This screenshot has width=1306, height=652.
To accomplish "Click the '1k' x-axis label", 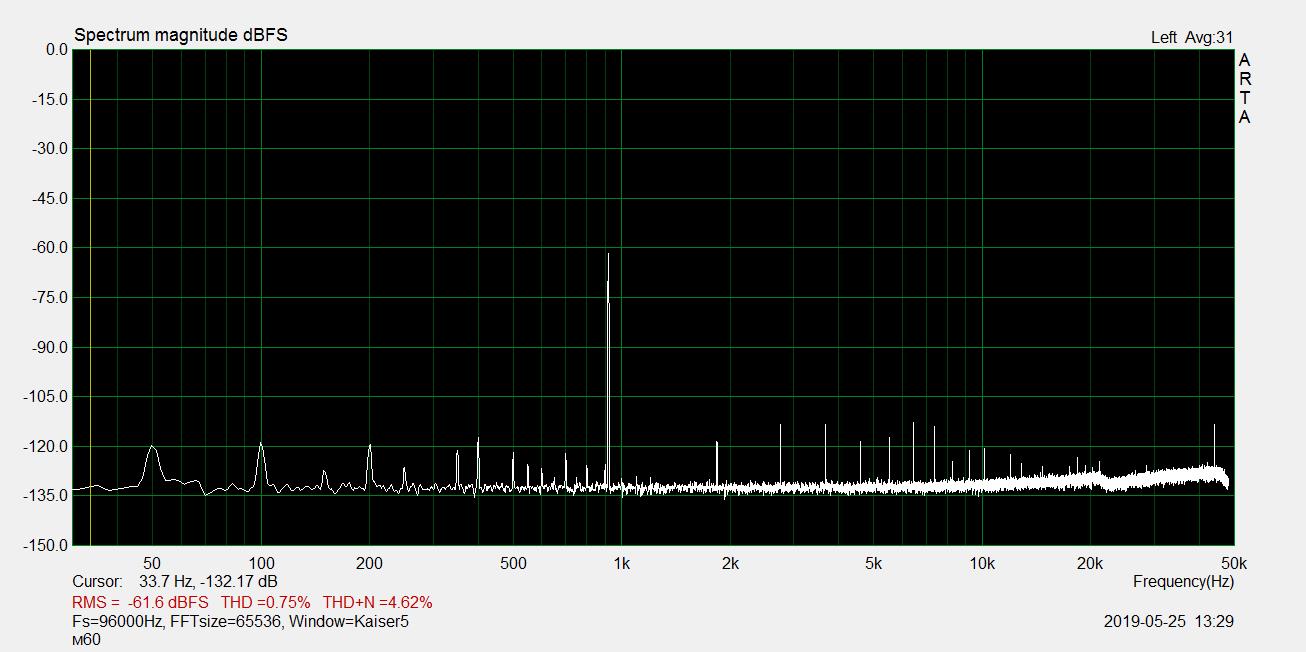I will pyautogui.click(x=621, y=564).
